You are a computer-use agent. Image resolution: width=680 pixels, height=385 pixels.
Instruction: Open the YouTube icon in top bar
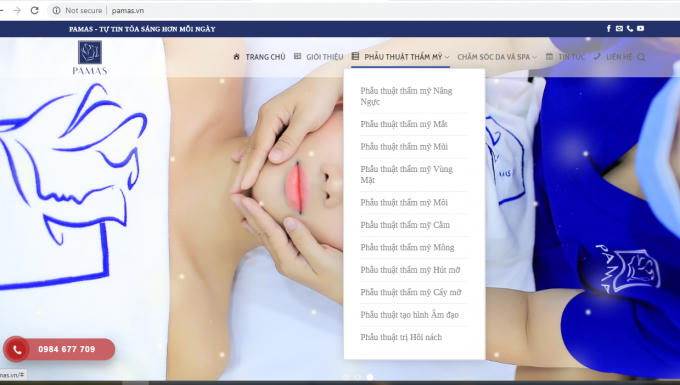641,28
